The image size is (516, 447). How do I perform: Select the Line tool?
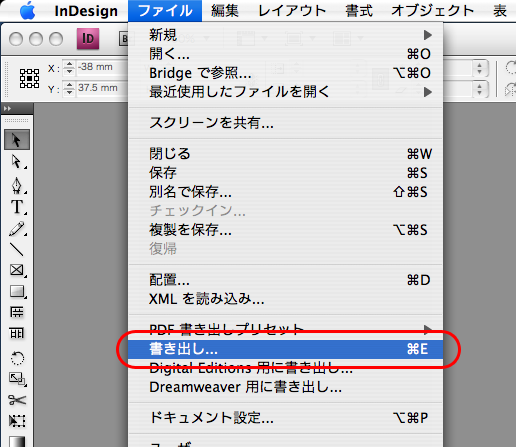click(17, 249)
